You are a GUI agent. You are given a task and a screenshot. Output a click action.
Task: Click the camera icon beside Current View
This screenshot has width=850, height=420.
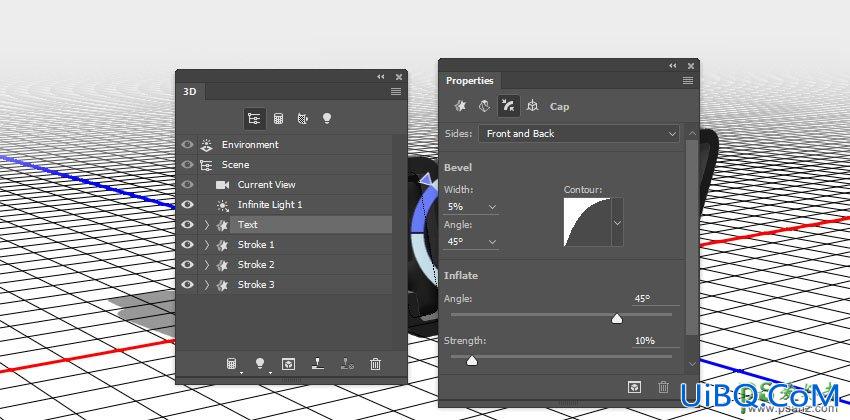tap(222, 185)
